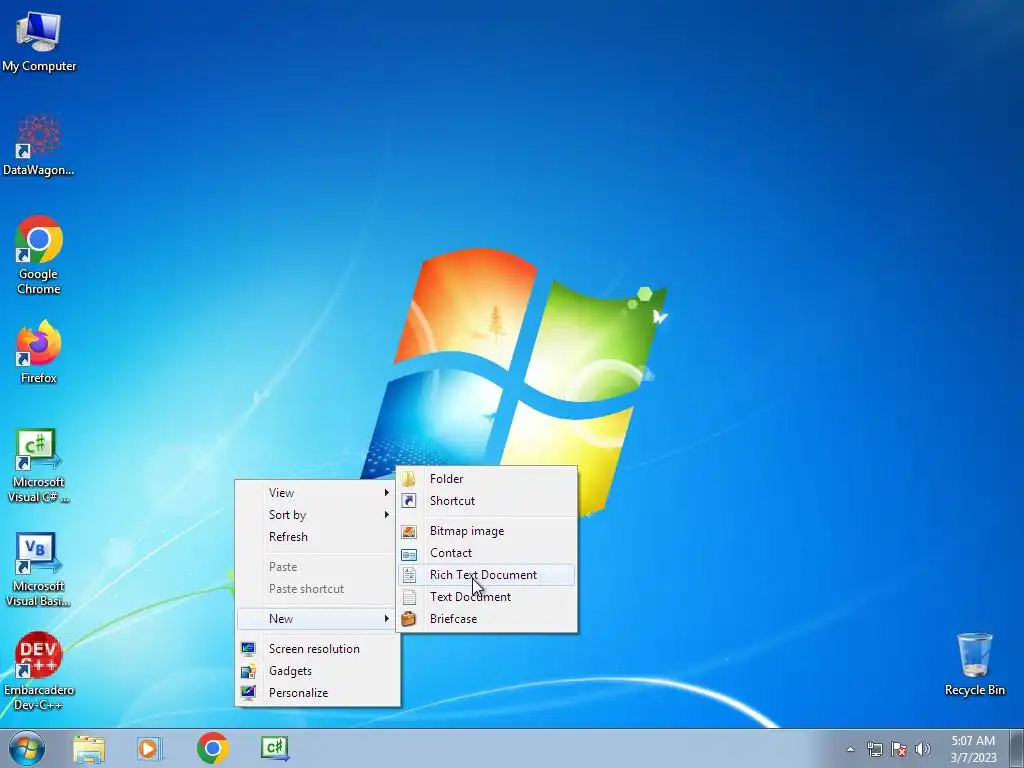1024x768 pixels.
Task: Choose Personalize from context menu
Action: pyautogui.click(x=317, y=693)
